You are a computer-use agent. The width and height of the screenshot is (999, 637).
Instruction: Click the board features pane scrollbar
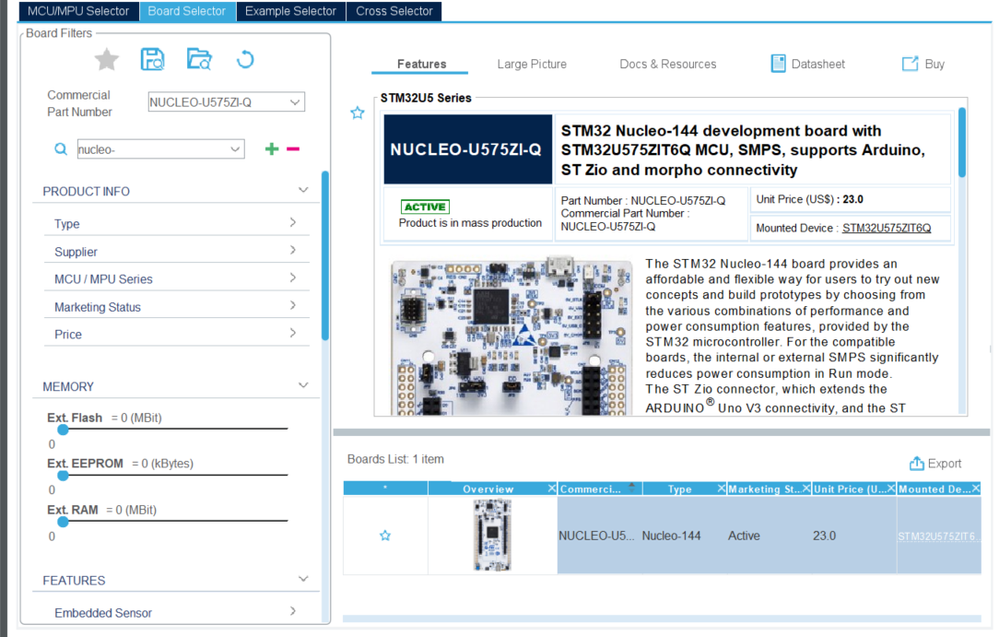[x=962, y=143]
